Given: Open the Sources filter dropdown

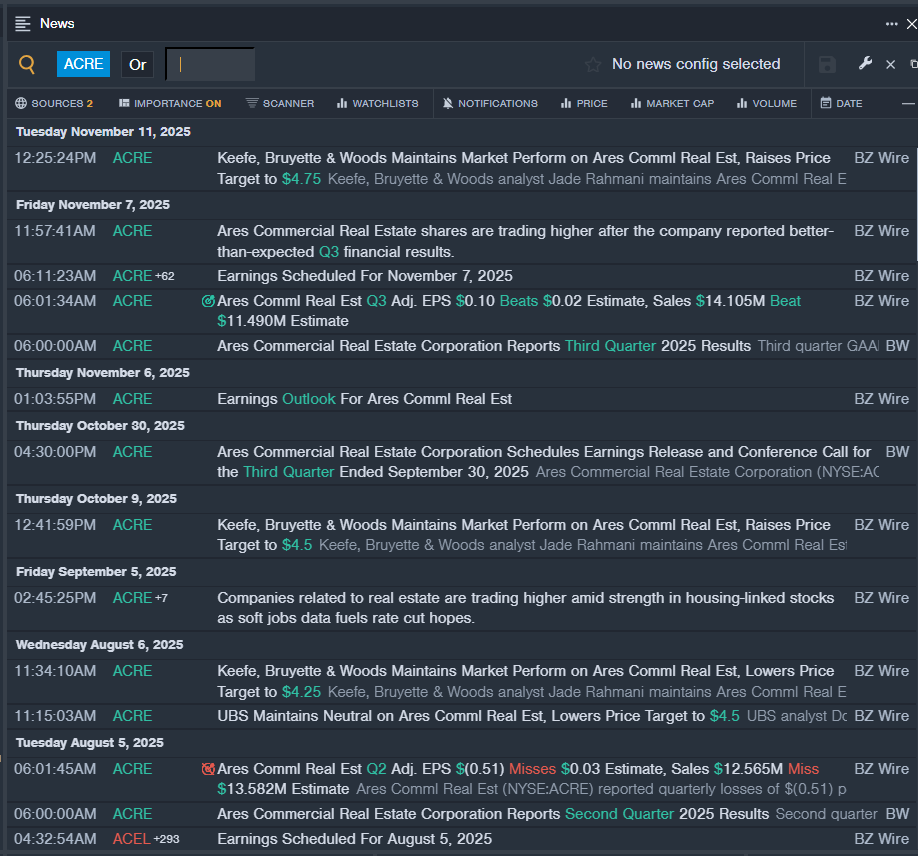Looking at the screenshot, I should click(x=54, y=103).
